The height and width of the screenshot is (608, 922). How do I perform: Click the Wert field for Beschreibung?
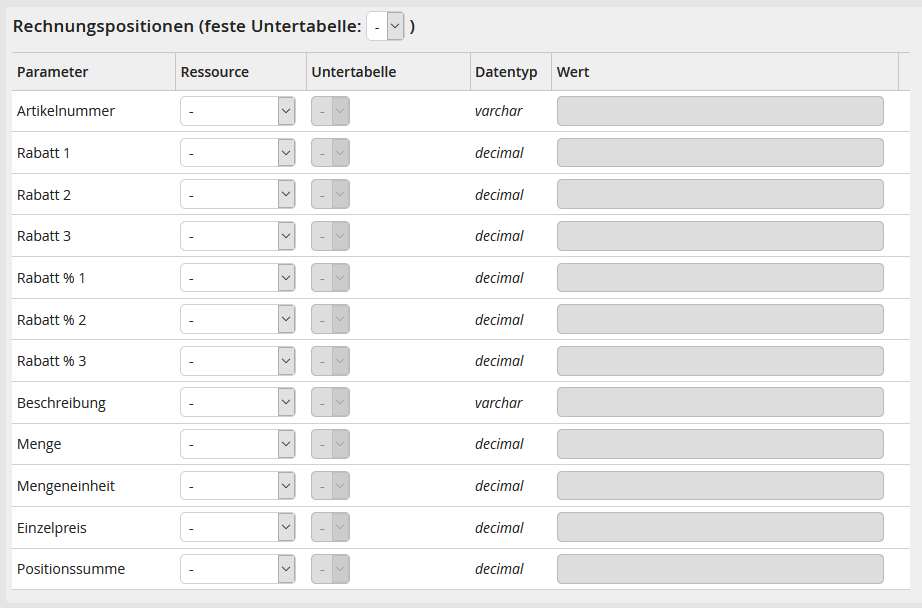click(x=720, y=403)
